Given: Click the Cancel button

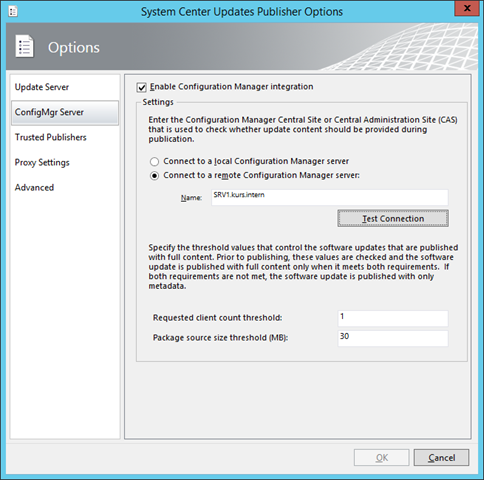Looking at the screenshot, I should [441, 458].
